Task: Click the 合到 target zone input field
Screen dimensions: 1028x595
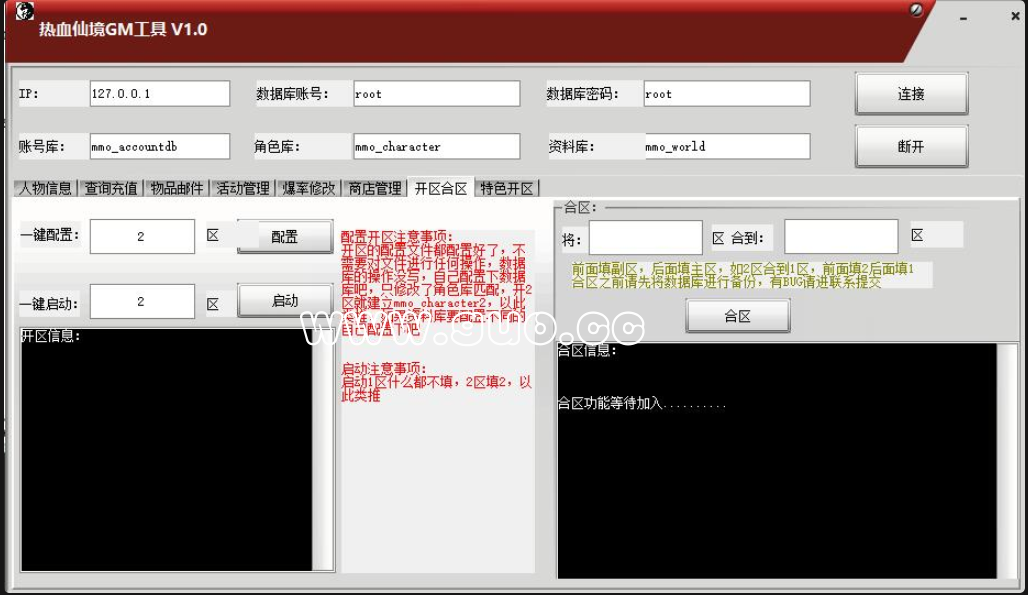Action: coord(841,237)
